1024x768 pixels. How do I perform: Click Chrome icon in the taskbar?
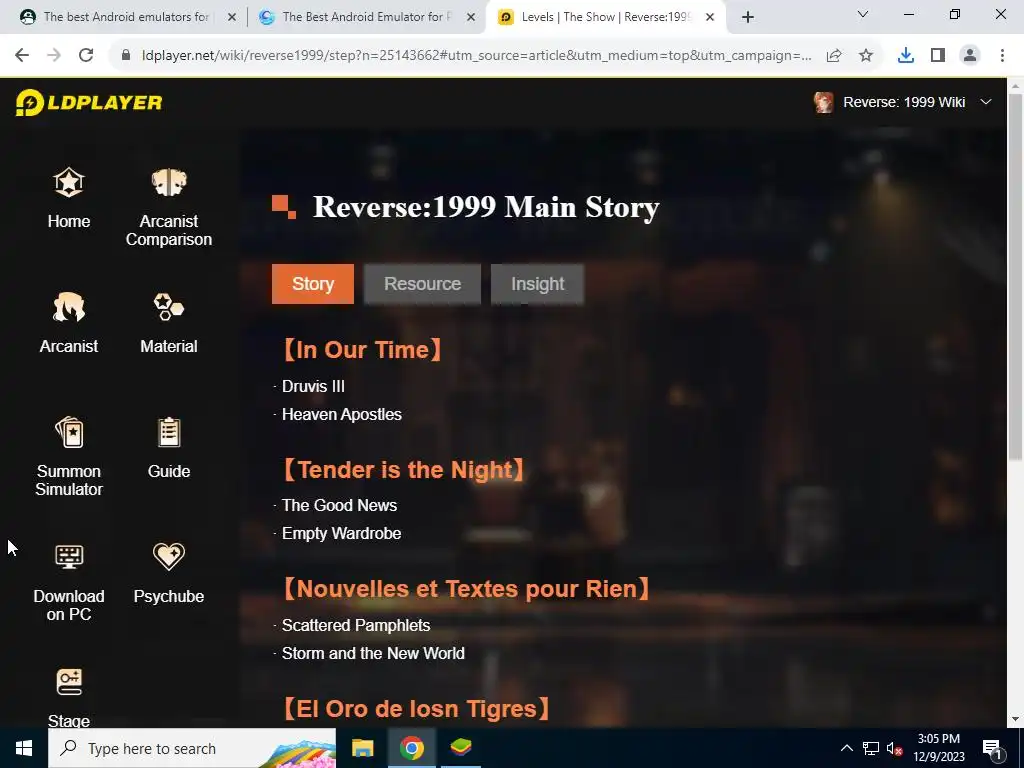point(411,748)
